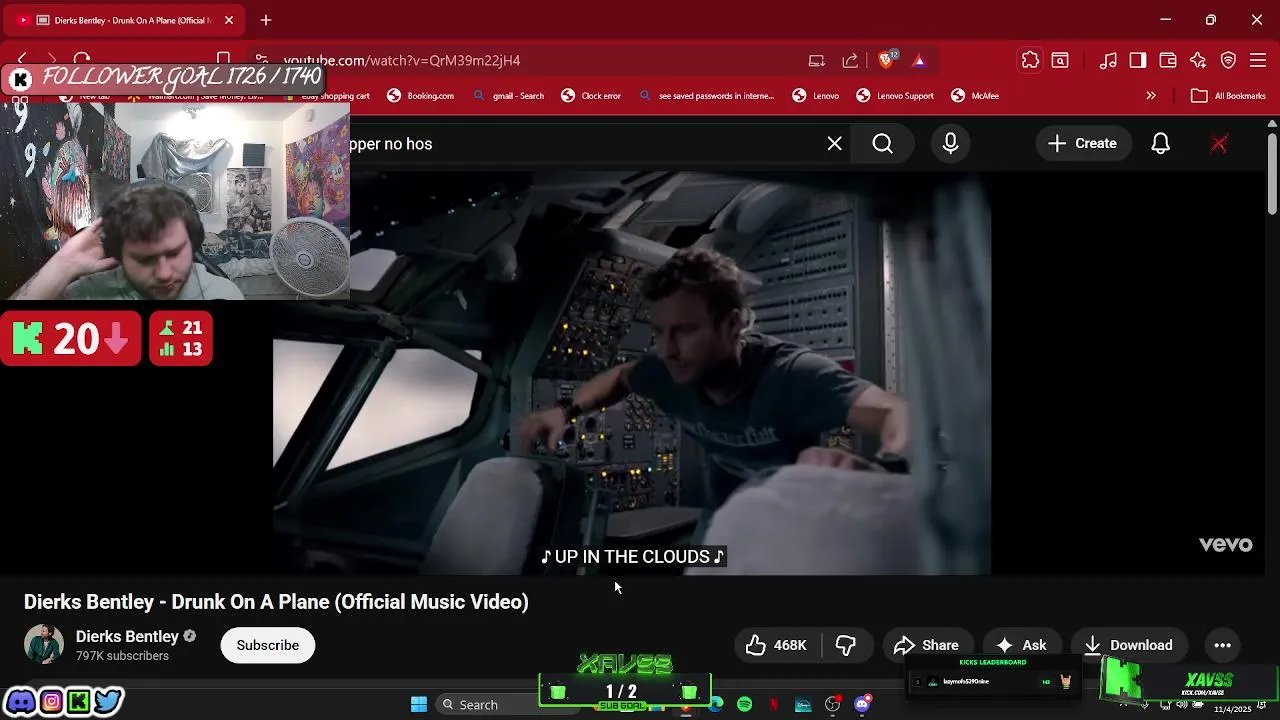This screenshot has width=1280, height=720.
Task: Open YouTube notifications bell
Action: pos(1160,144)
